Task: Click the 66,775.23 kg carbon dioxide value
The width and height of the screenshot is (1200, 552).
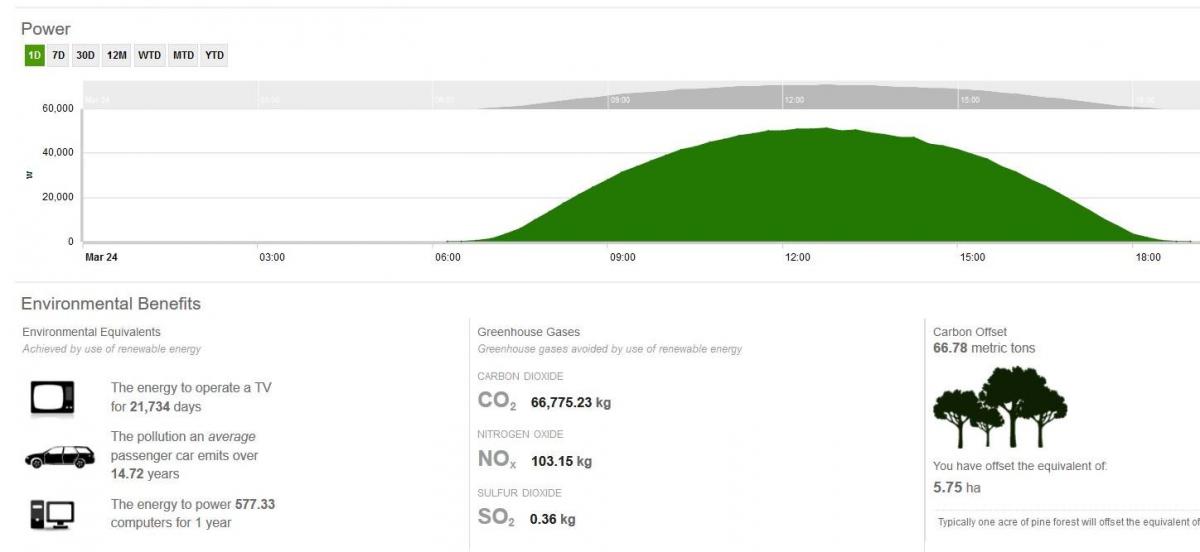Action: tap(570, 403)
